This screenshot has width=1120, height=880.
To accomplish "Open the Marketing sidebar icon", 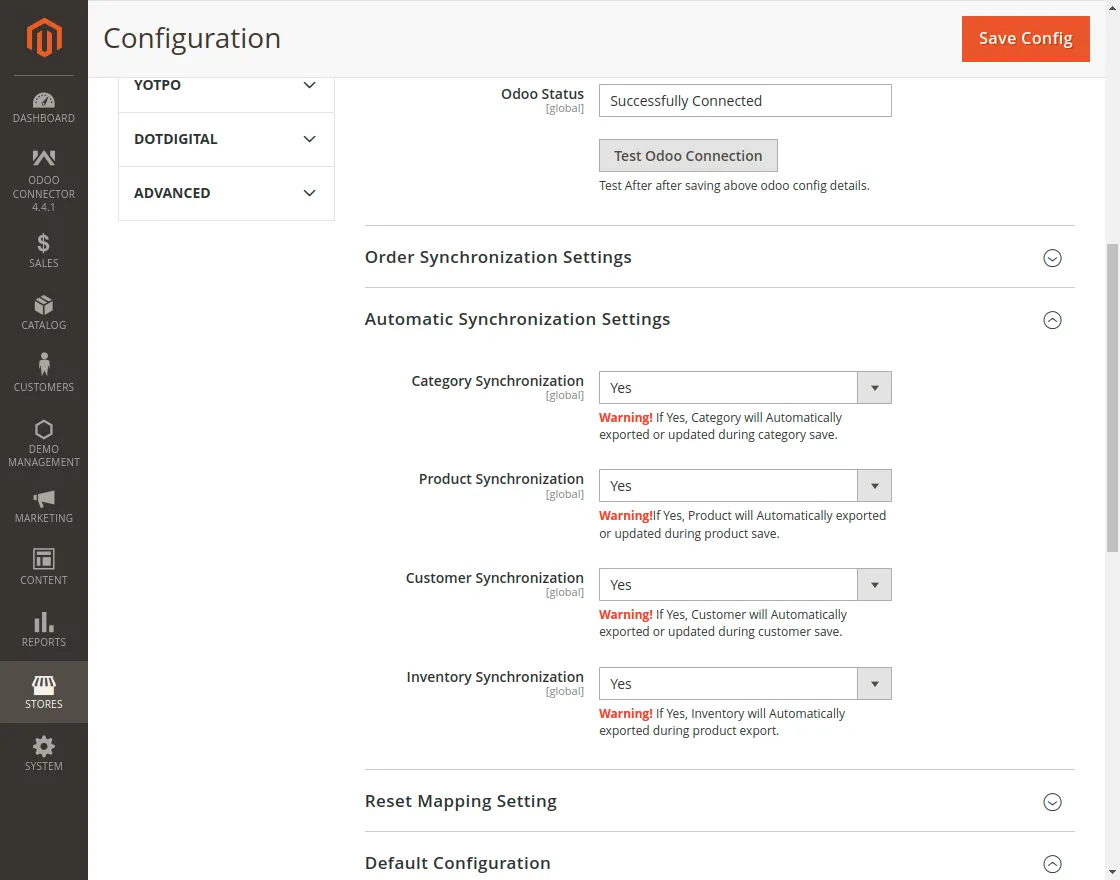I will [43, 505].
